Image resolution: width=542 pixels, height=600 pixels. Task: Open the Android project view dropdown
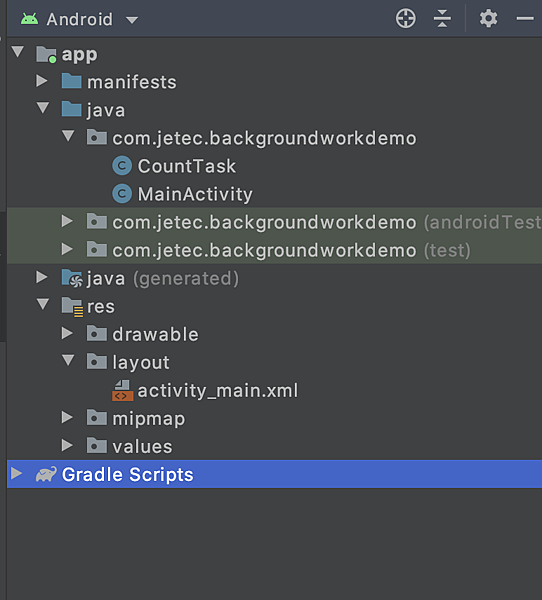(132, 20)
